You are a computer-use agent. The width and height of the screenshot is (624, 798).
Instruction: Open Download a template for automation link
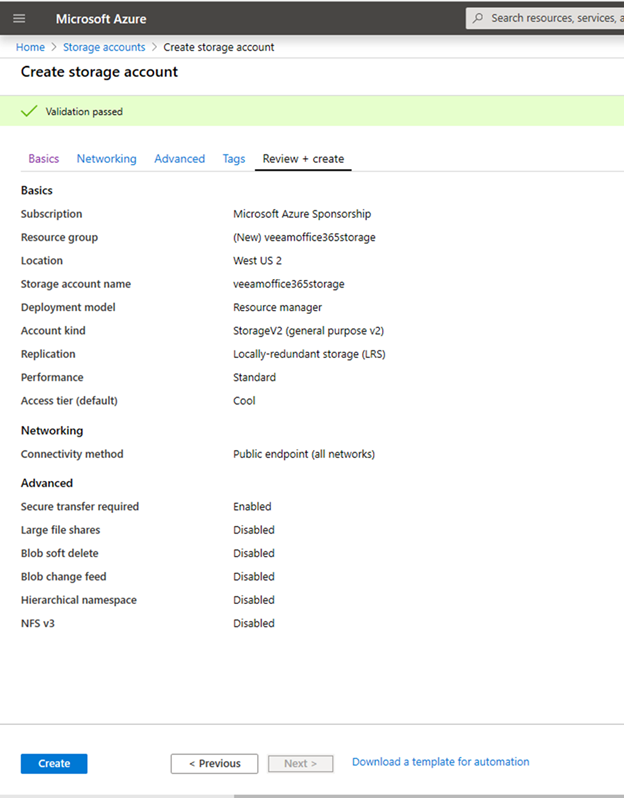coord(441,762)
